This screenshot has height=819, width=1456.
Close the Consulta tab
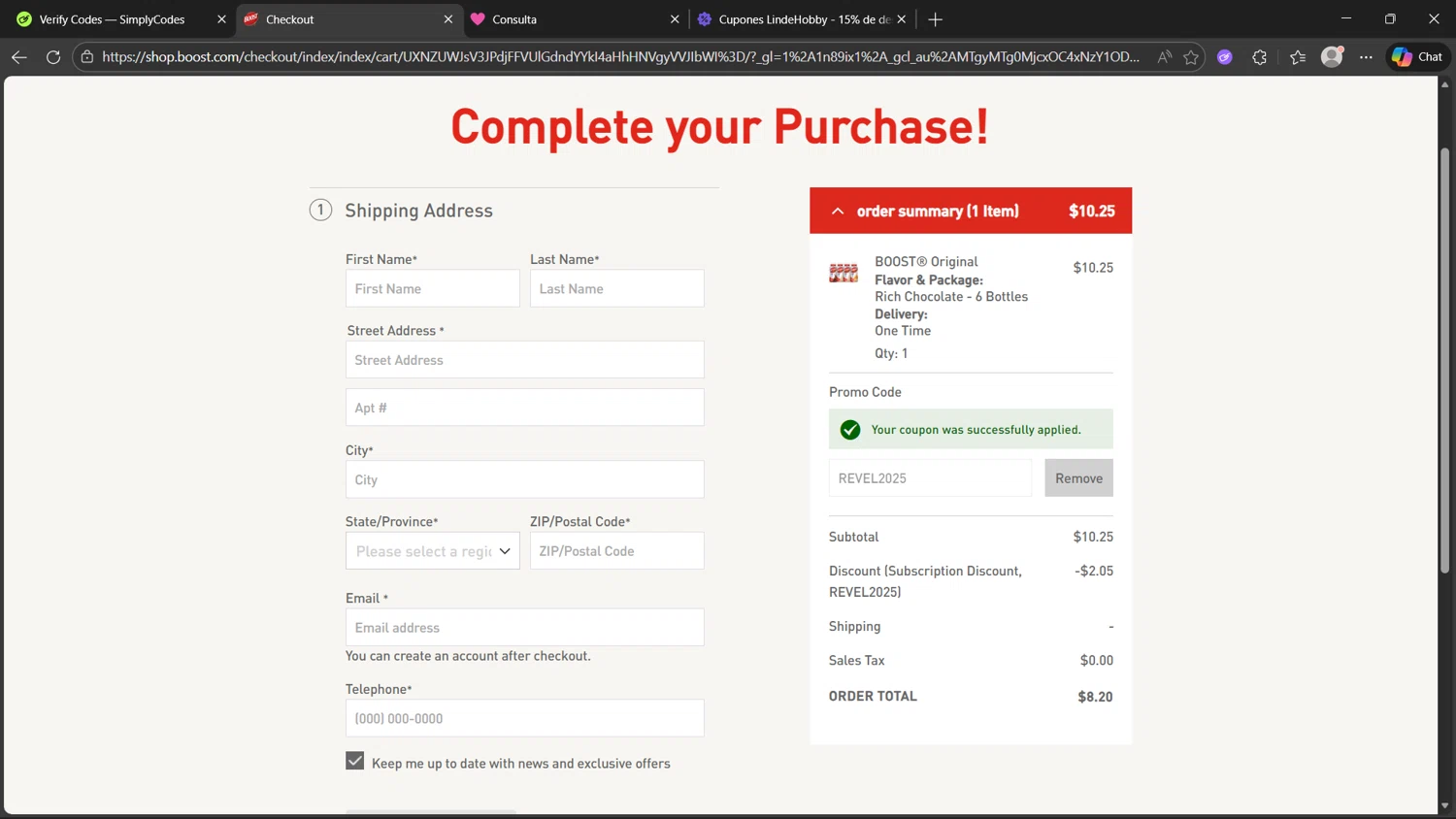[675, 19]
